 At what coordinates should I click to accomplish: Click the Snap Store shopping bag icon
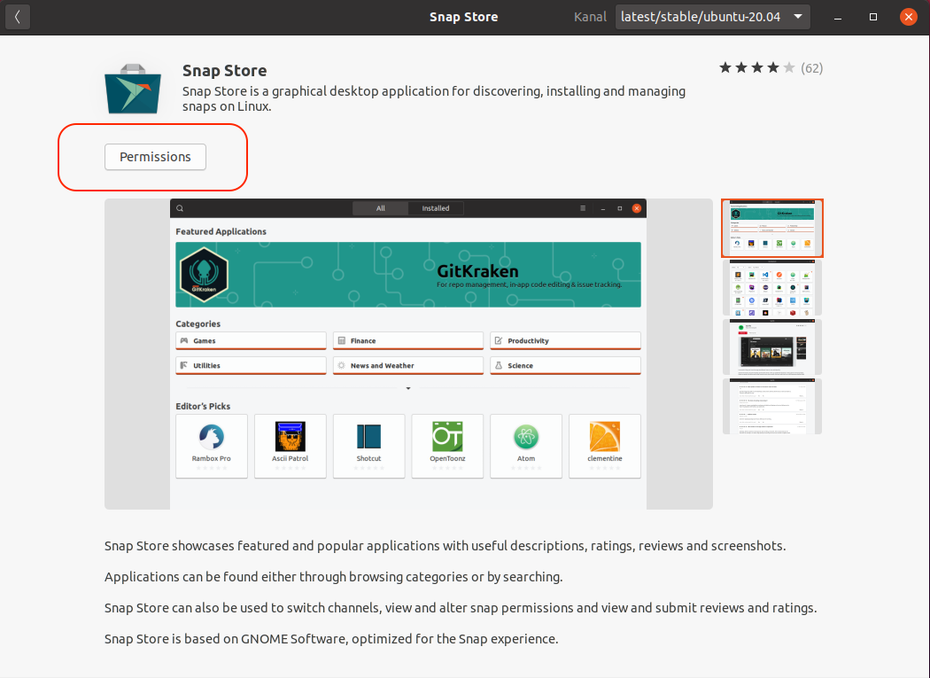click(x=133, y=88)
